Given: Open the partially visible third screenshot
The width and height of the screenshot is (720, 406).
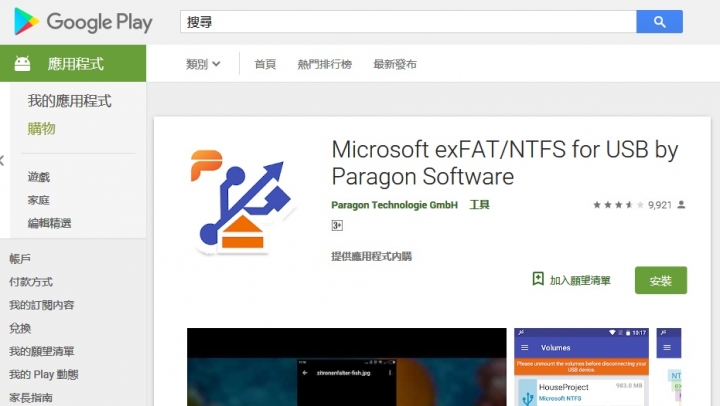Looking at the screenshot, I should coord(669,367).
